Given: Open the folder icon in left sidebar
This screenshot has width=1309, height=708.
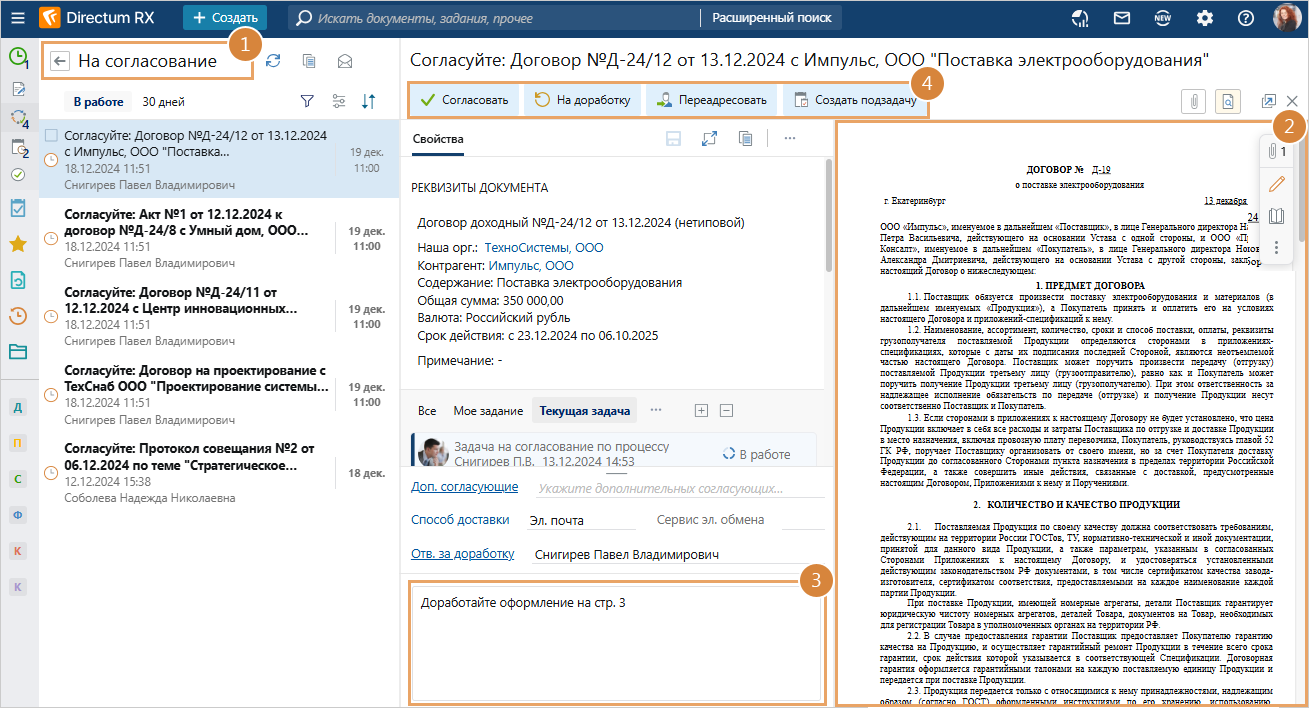Looking at the screenshot, I should coord(18,352).
